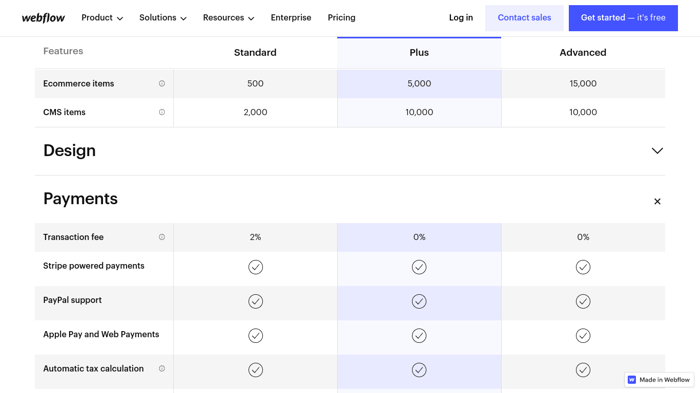
Task: Click the Stripe powered payments label
Action: click(94, 266)
